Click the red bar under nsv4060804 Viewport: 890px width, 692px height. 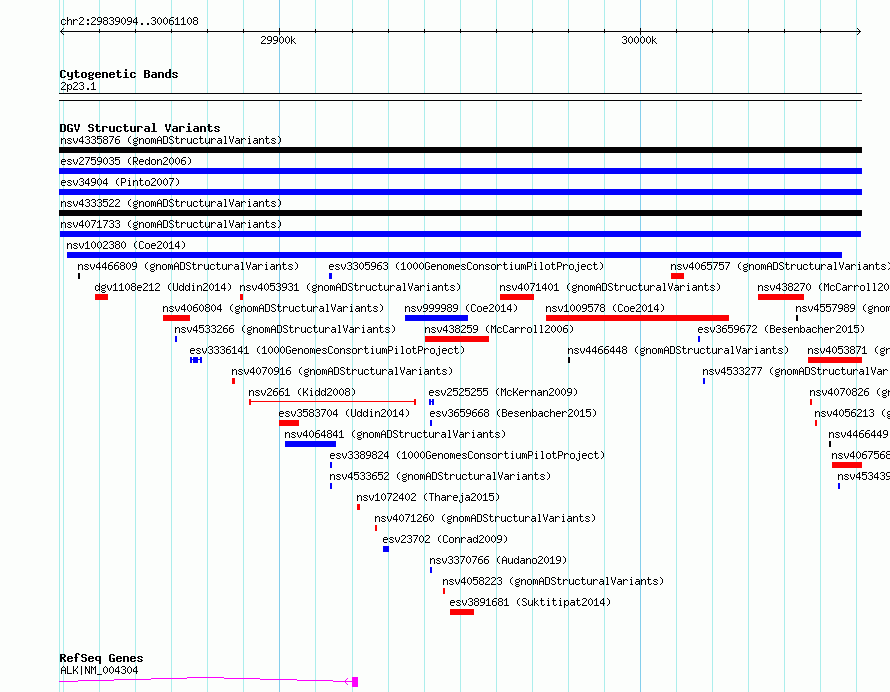coord(176,318)
